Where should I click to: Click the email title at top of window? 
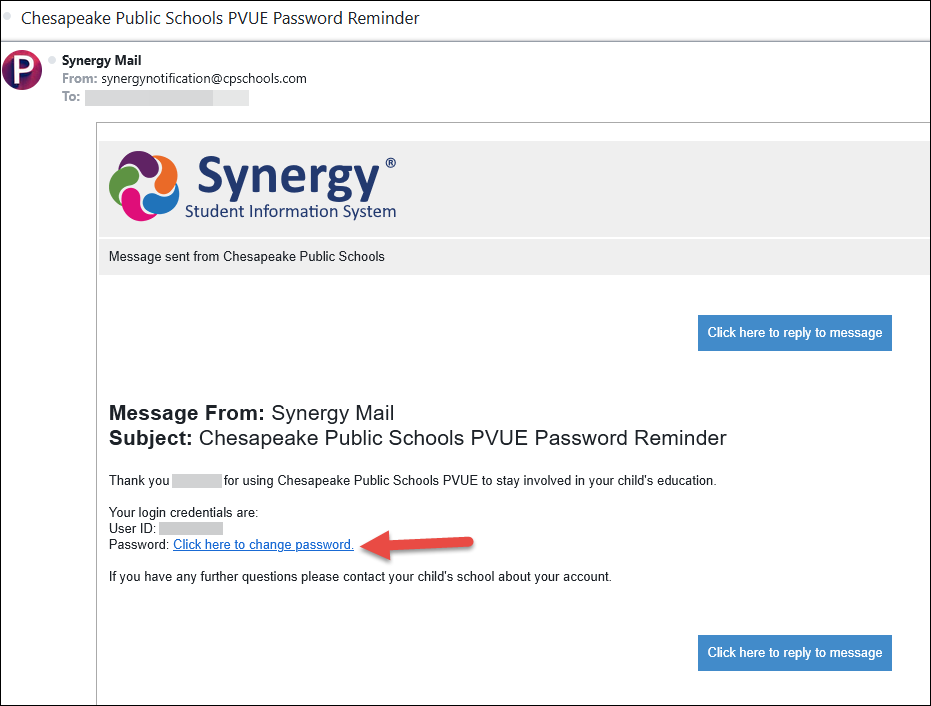(x=220, y=18)
